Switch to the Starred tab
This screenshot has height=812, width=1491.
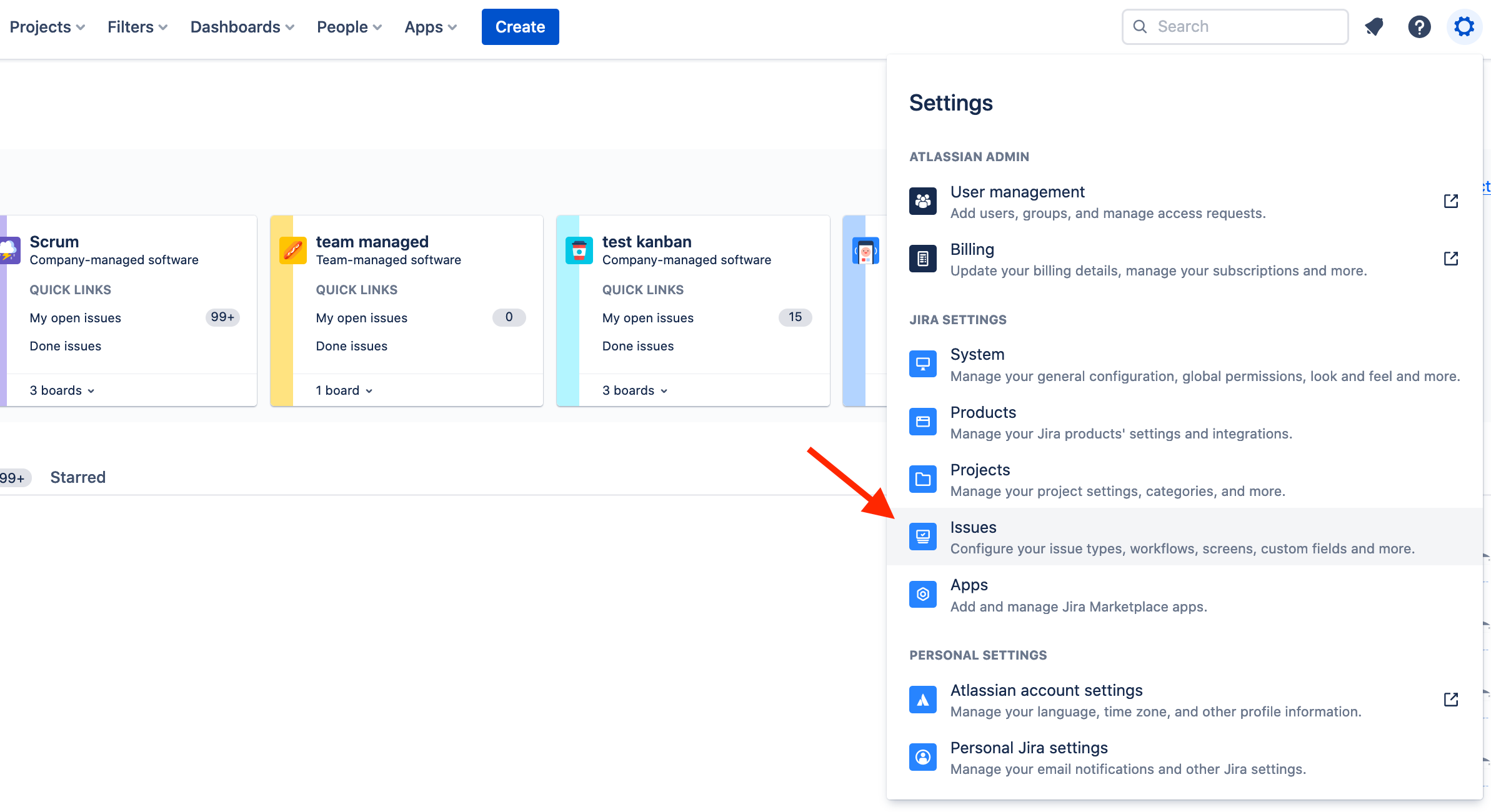click(78, 477)
